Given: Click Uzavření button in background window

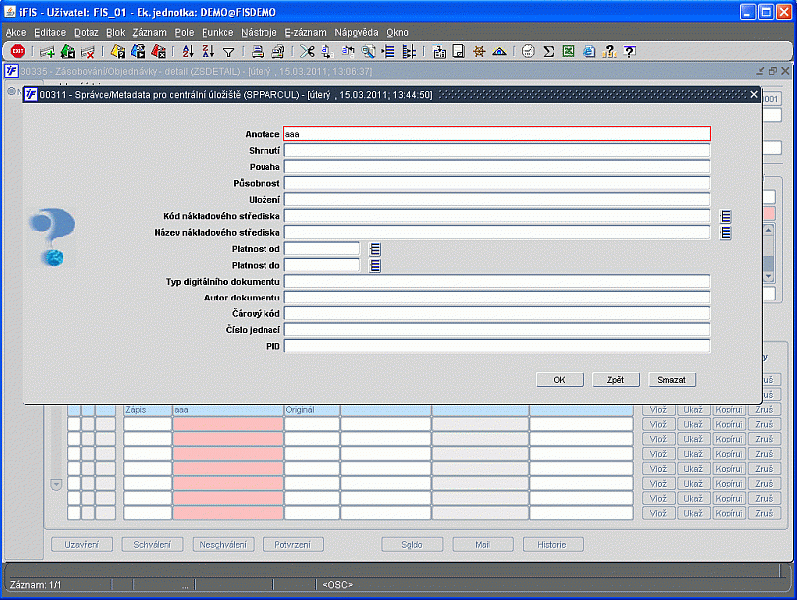Looking at the screenshot, I should [x=82, y=545].
